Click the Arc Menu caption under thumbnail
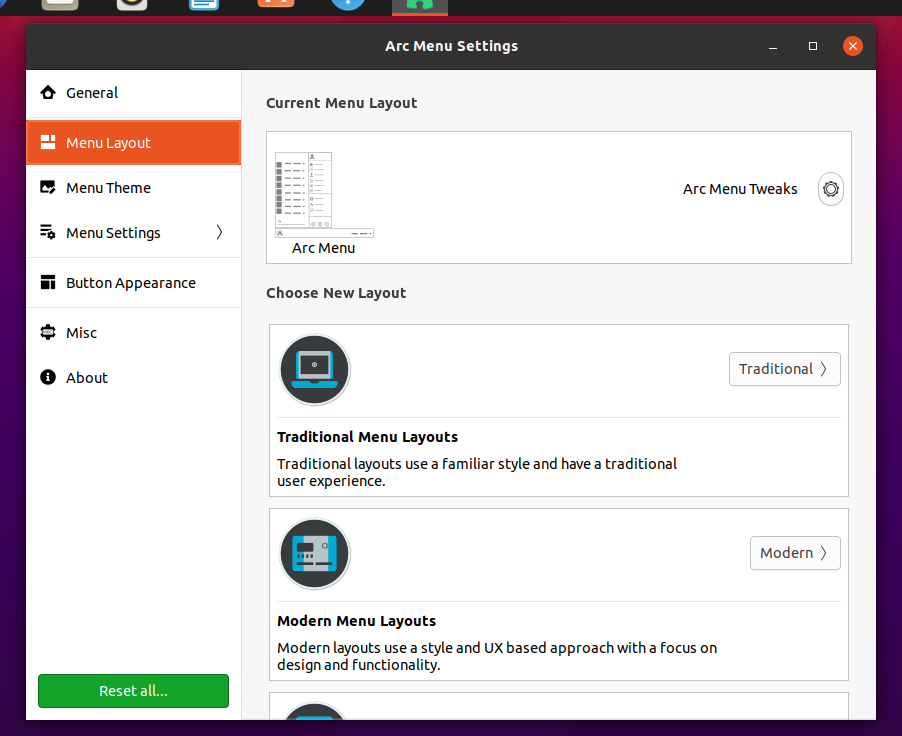 [x=323, y=248]
